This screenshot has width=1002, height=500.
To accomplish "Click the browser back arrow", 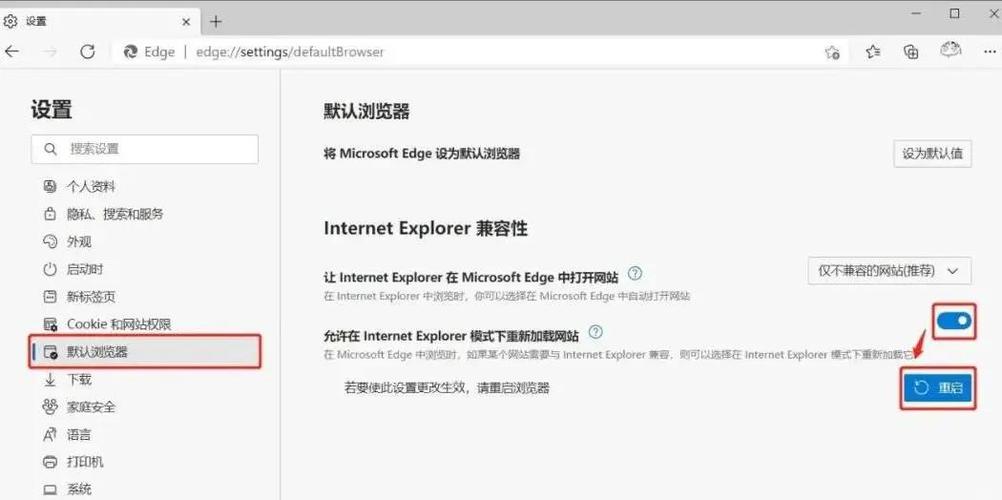I will [x=12, y=52].
